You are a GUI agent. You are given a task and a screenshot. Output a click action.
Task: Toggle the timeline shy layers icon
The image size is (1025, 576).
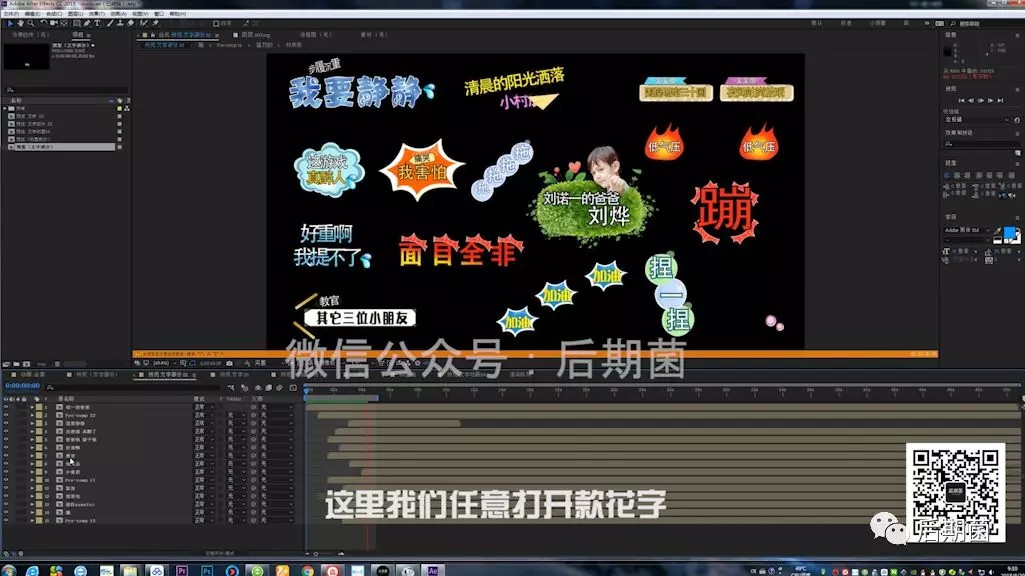tap(258, 388)
